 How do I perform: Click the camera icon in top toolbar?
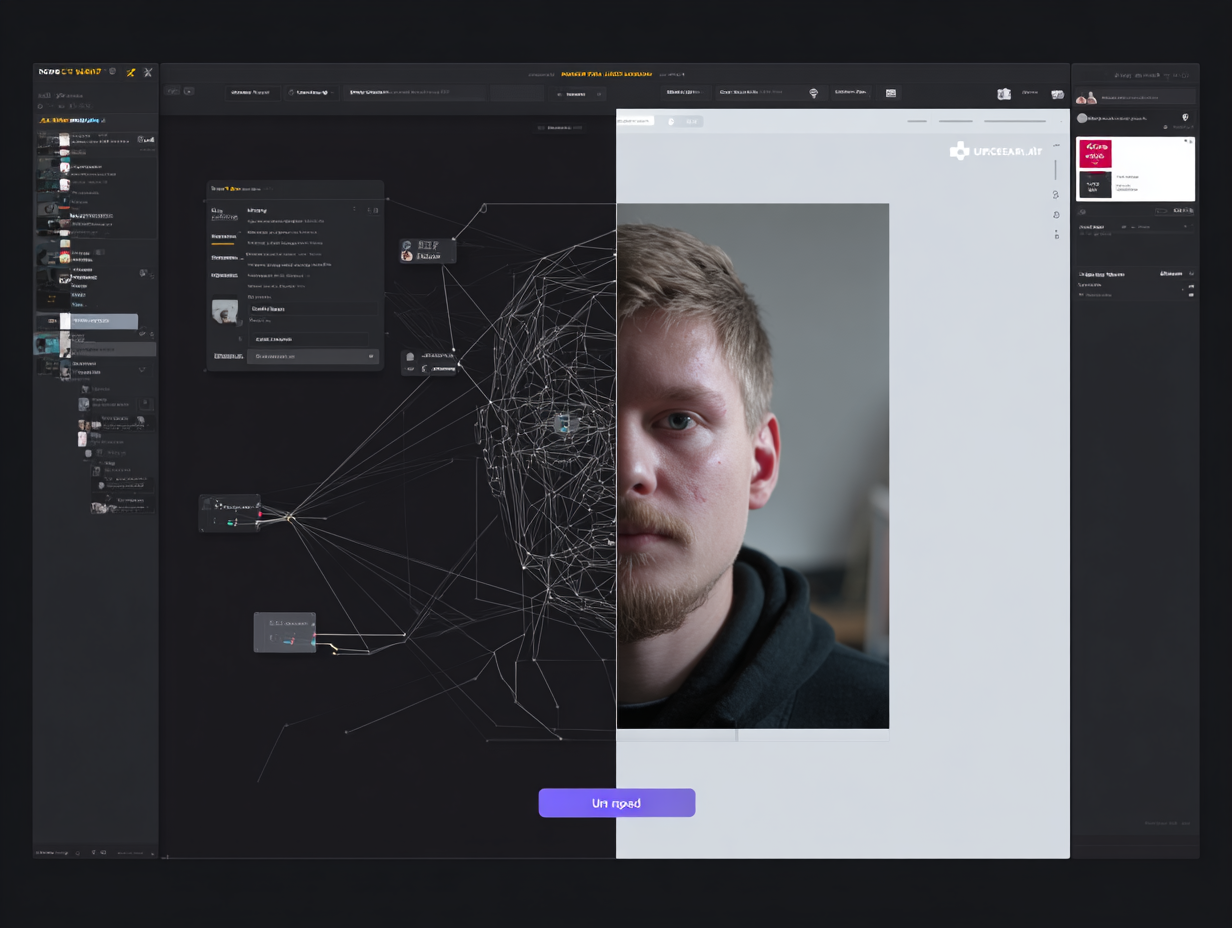[x=1004, y=93]
